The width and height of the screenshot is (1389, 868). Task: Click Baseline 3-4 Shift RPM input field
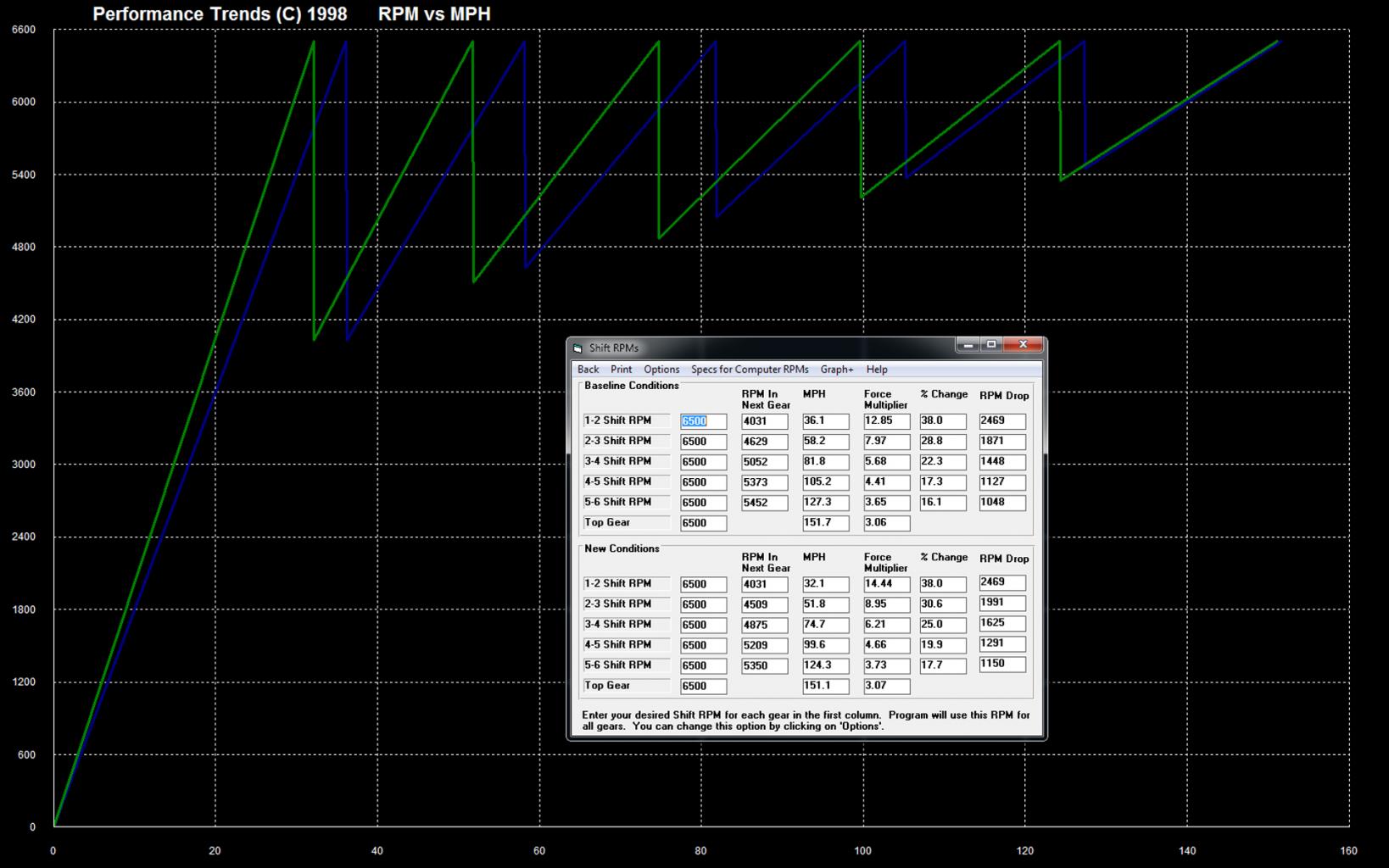704,462
